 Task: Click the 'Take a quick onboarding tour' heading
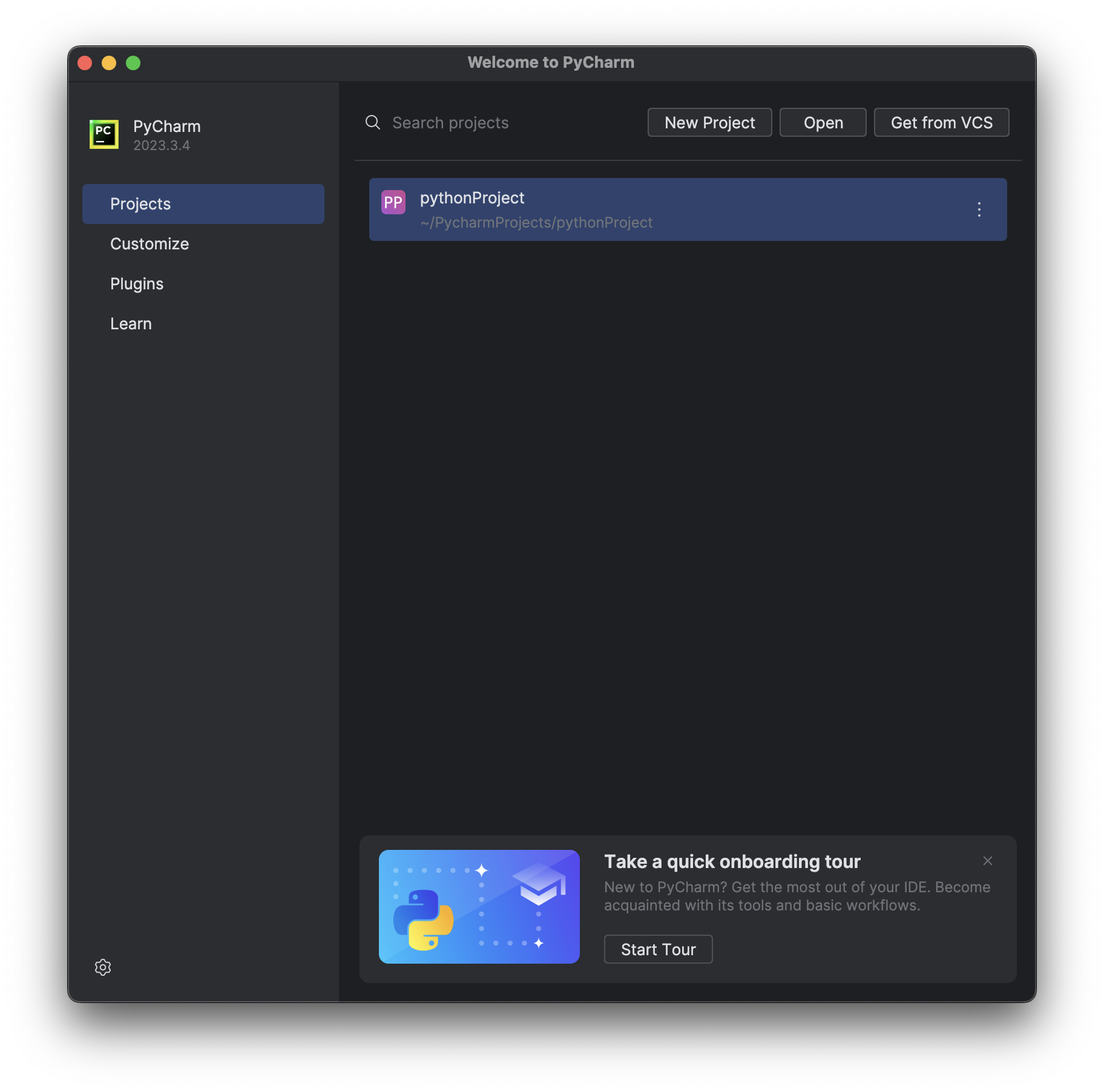pyautogui.click(x=732, y=861)
